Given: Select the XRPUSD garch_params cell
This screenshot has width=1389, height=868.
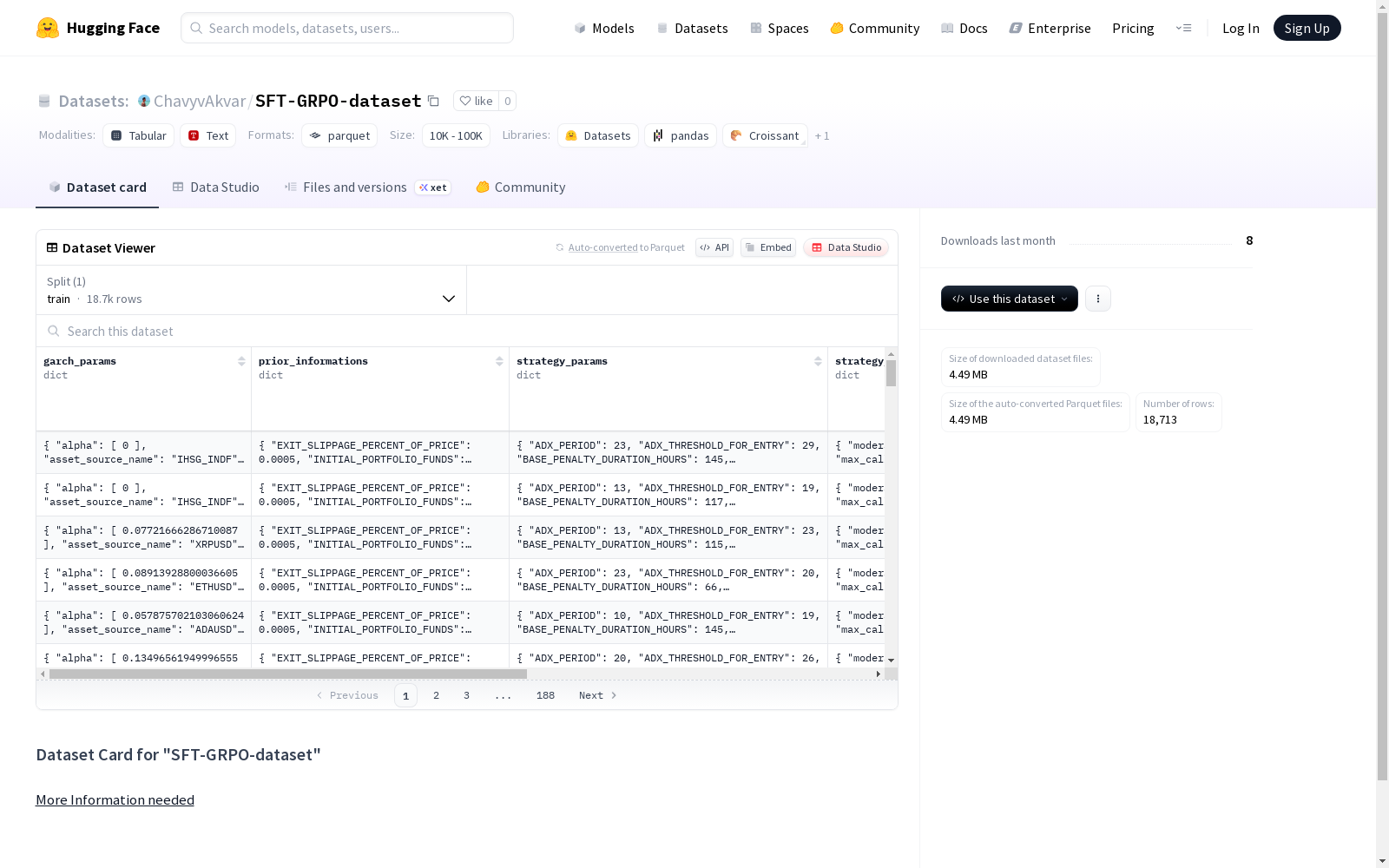Looking at the screenshot, I should [x=144, y=537].
